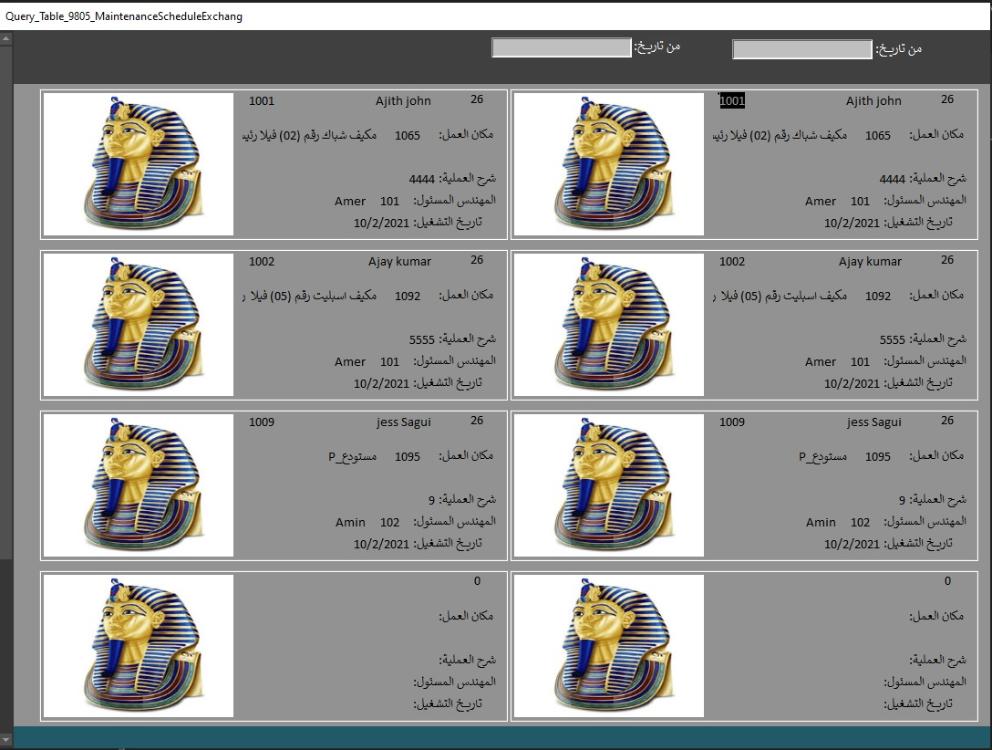Click the name Ajay kumar in the left card
The height and width of the screenshot is (750, 992).
click(x=400, y=261)
